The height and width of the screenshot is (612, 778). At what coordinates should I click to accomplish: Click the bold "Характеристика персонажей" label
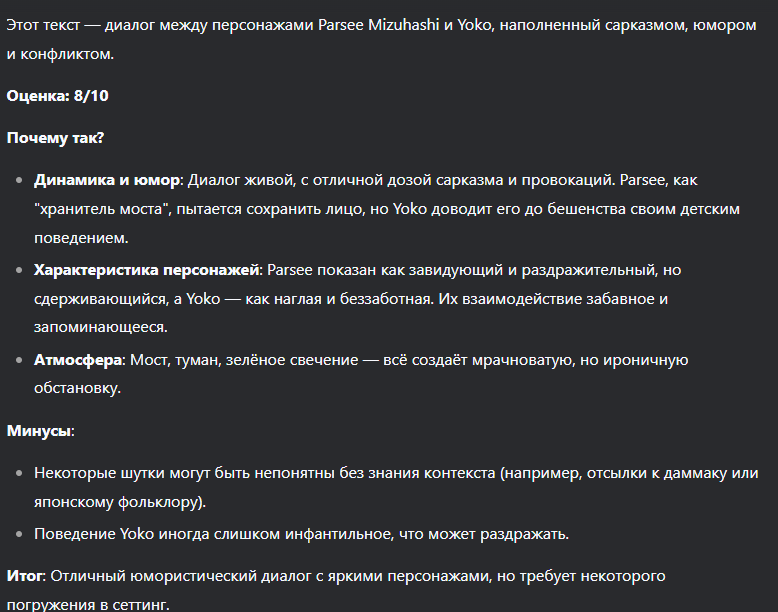[x=147, y=270]
